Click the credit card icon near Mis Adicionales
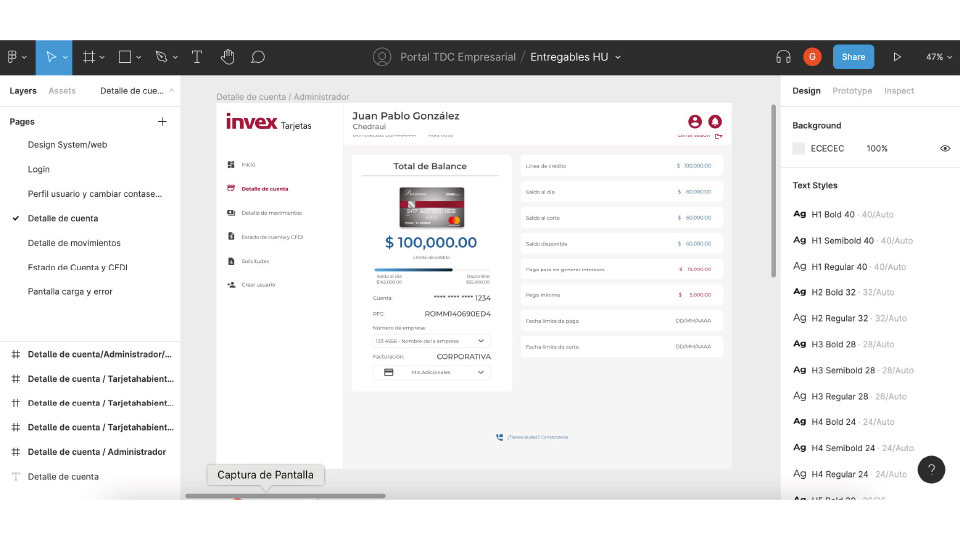 pos(388,372)
